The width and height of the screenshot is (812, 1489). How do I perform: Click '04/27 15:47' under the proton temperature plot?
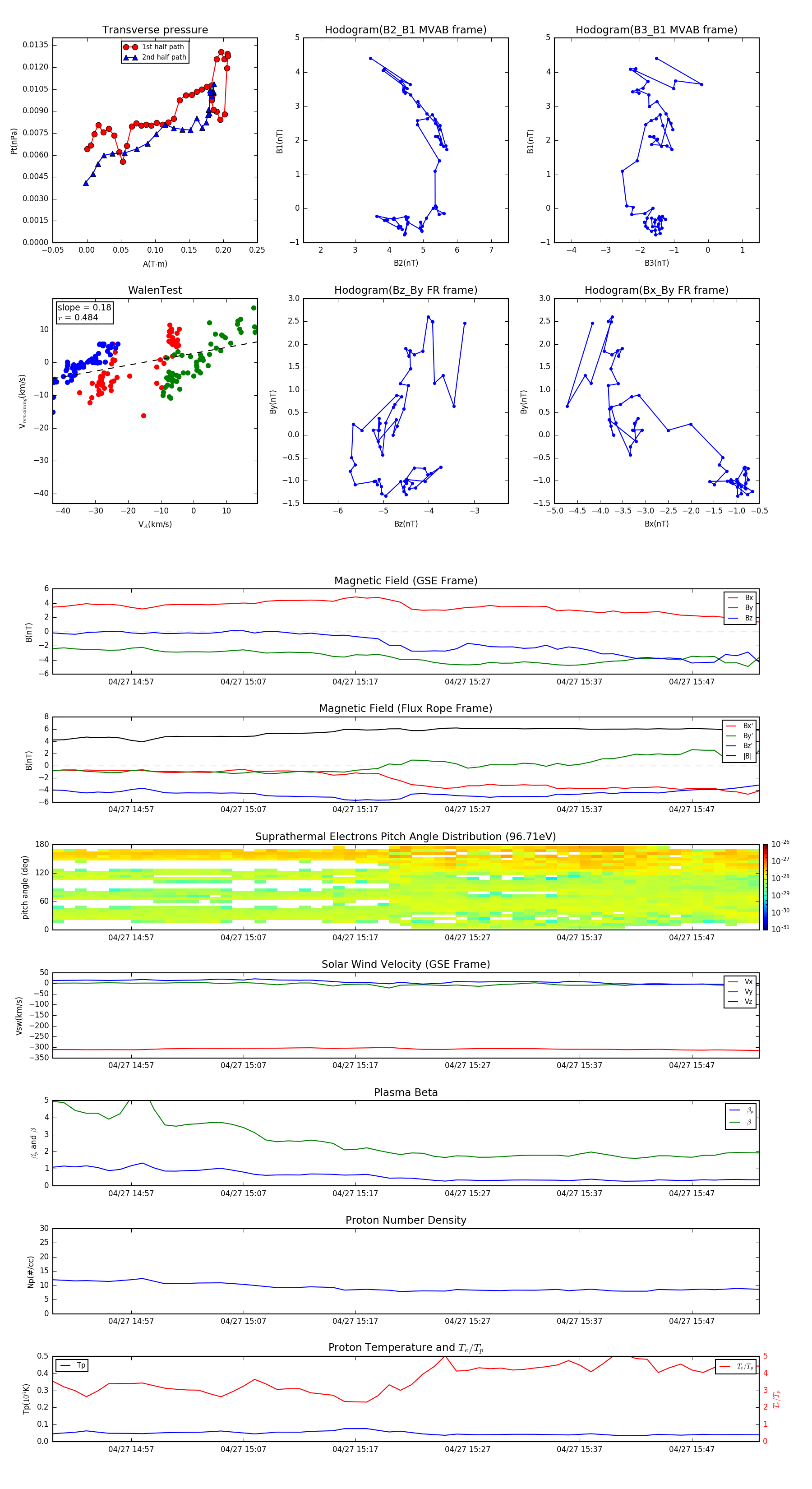click(x=692, y=1450)
